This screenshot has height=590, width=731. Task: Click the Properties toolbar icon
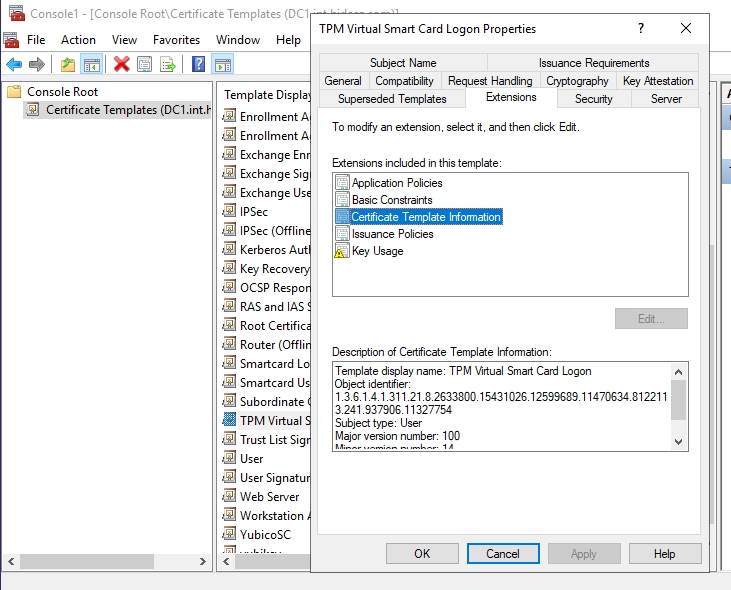pyautogui.click(x=145, y=64)
